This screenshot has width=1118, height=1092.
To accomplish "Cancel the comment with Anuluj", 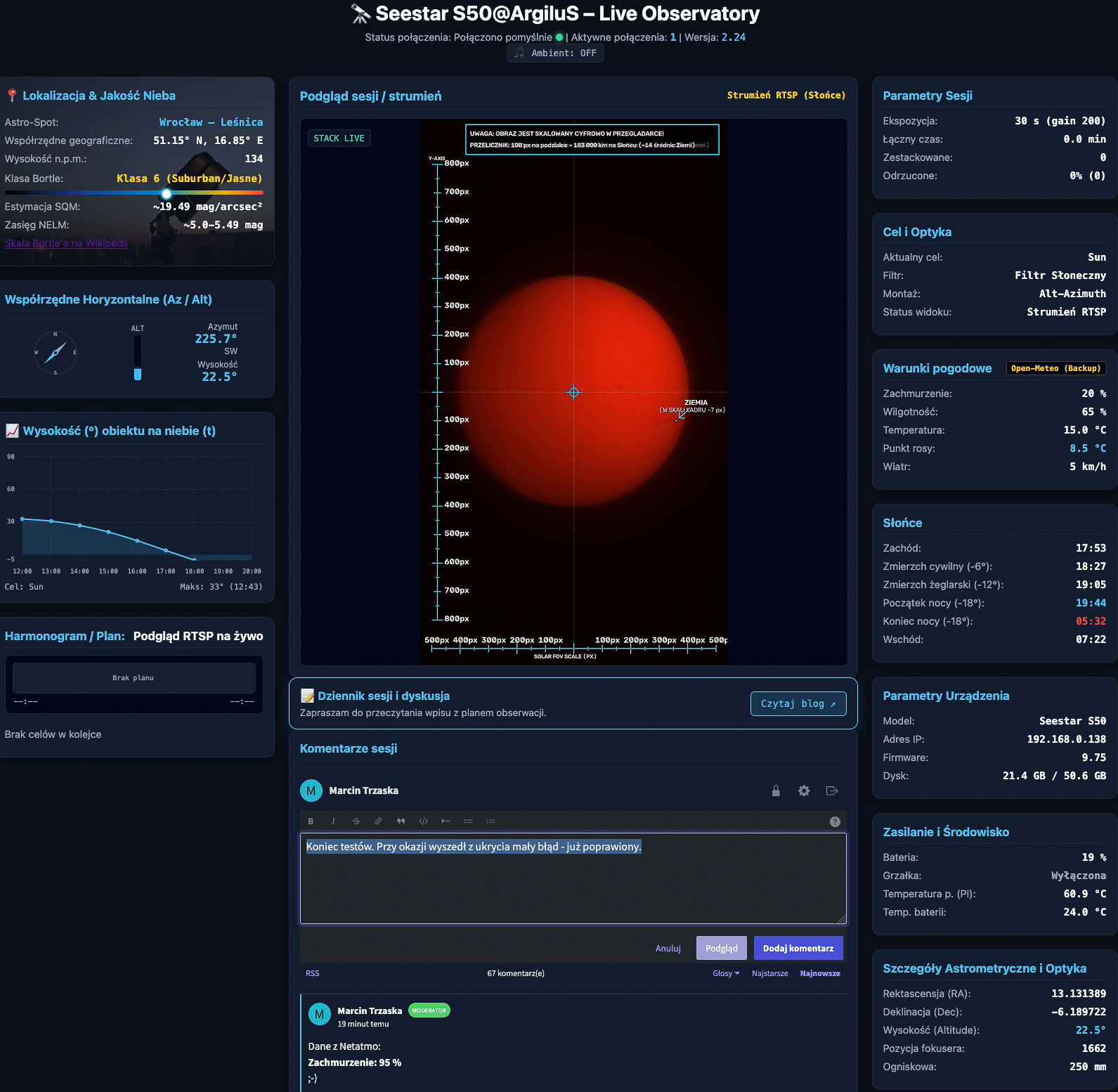I will (x=668, y=948).
